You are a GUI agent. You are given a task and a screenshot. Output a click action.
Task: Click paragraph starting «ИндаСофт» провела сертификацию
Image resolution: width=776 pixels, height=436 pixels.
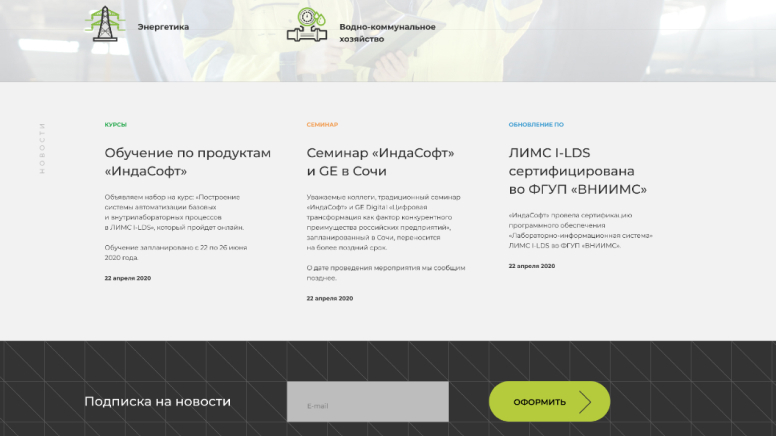tap(581, 231)
